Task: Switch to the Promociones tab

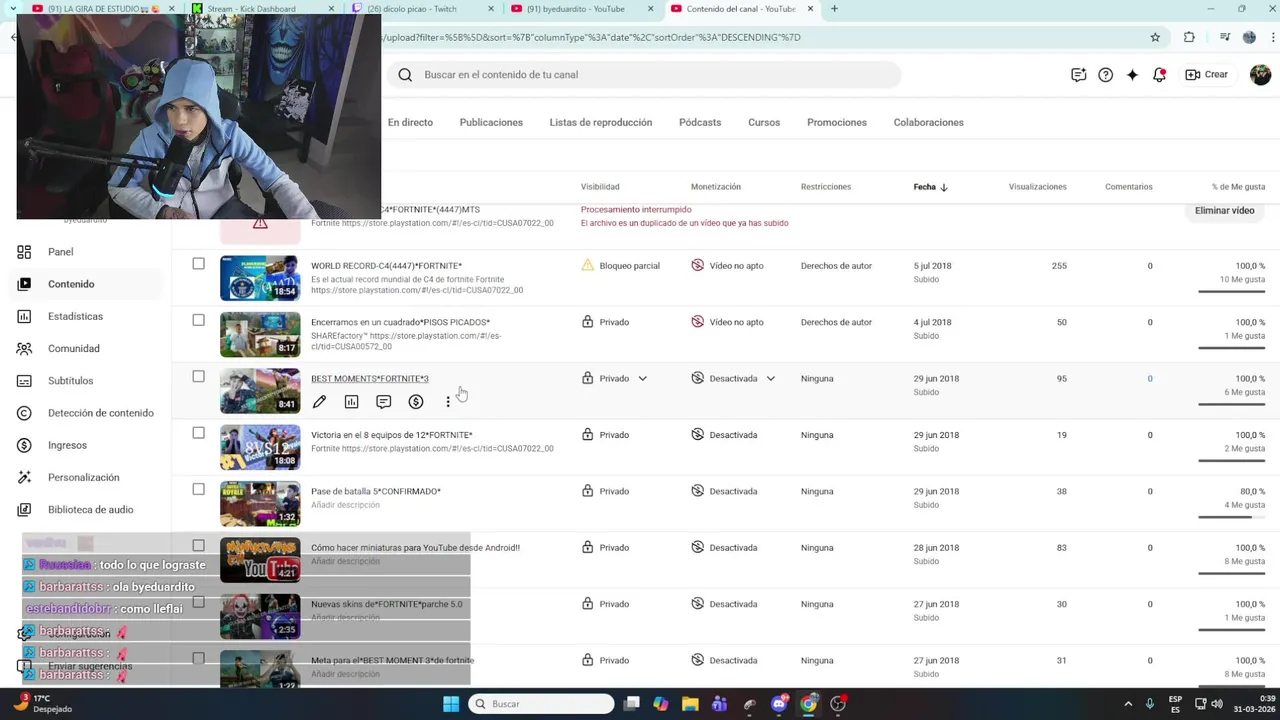Action: pos(837,123)
